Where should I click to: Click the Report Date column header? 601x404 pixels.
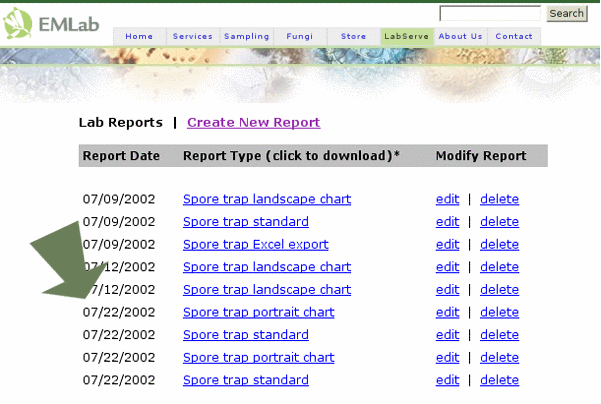click(121, 156)
